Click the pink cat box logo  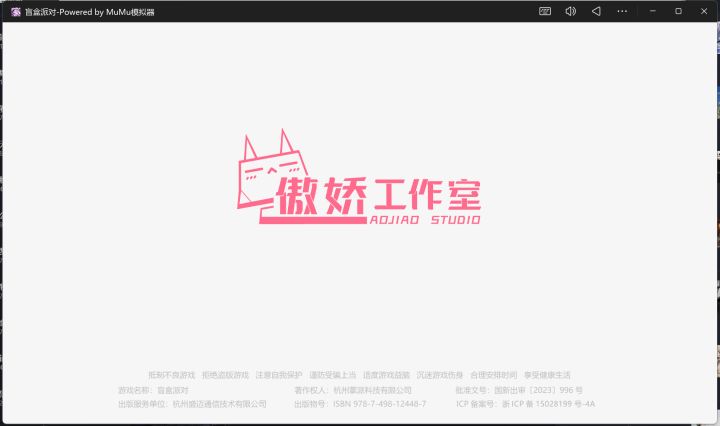tap(271, 170)
